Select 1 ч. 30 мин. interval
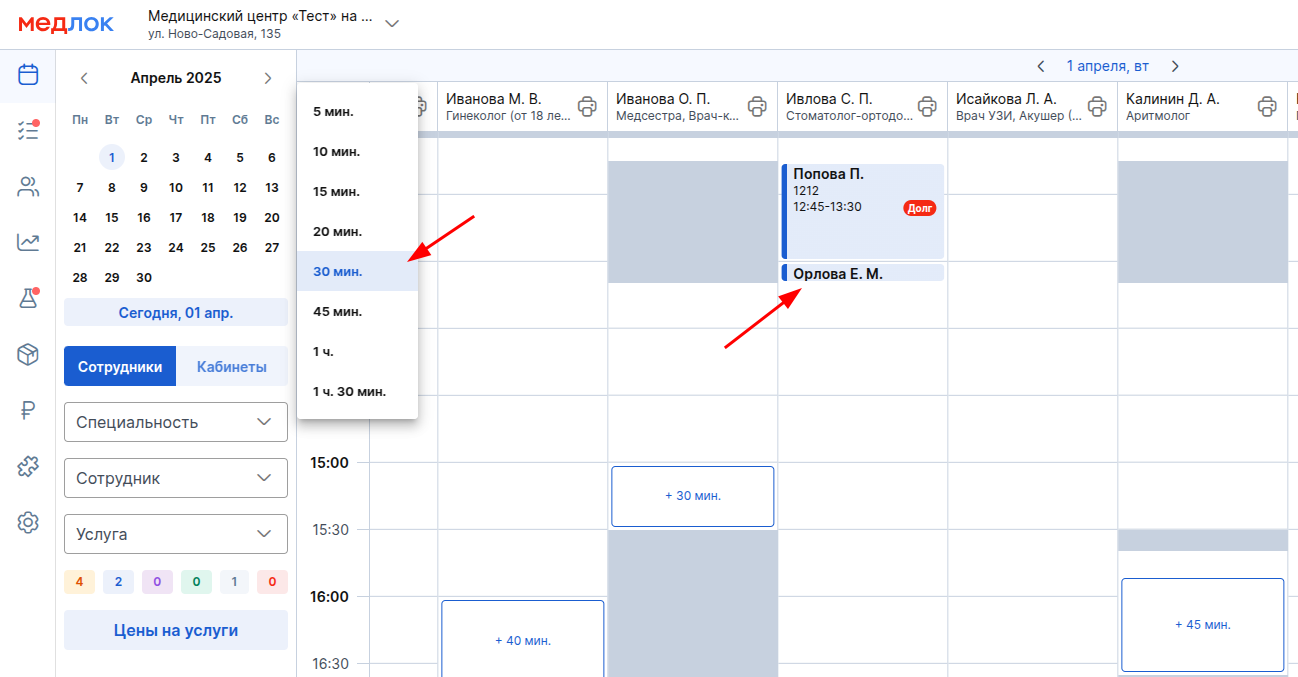The height and width of the screenshot is (677, 1298). point(357,391)
